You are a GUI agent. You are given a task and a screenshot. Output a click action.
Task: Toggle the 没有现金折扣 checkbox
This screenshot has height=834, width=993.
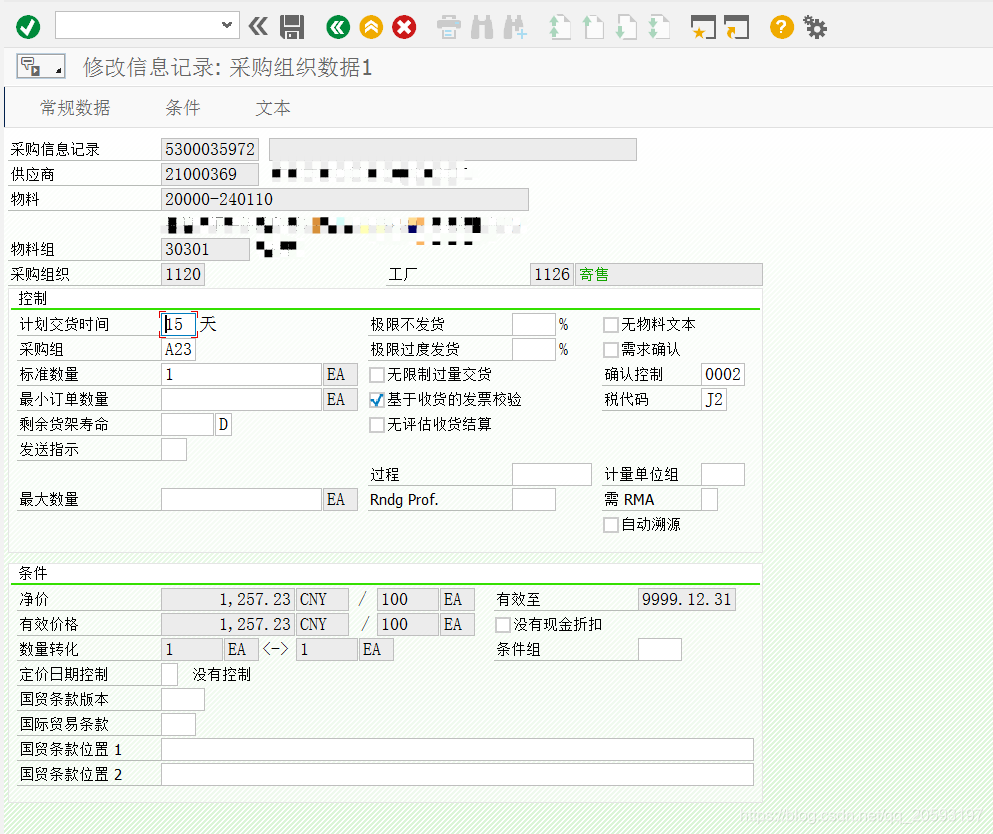pos(503,625)
